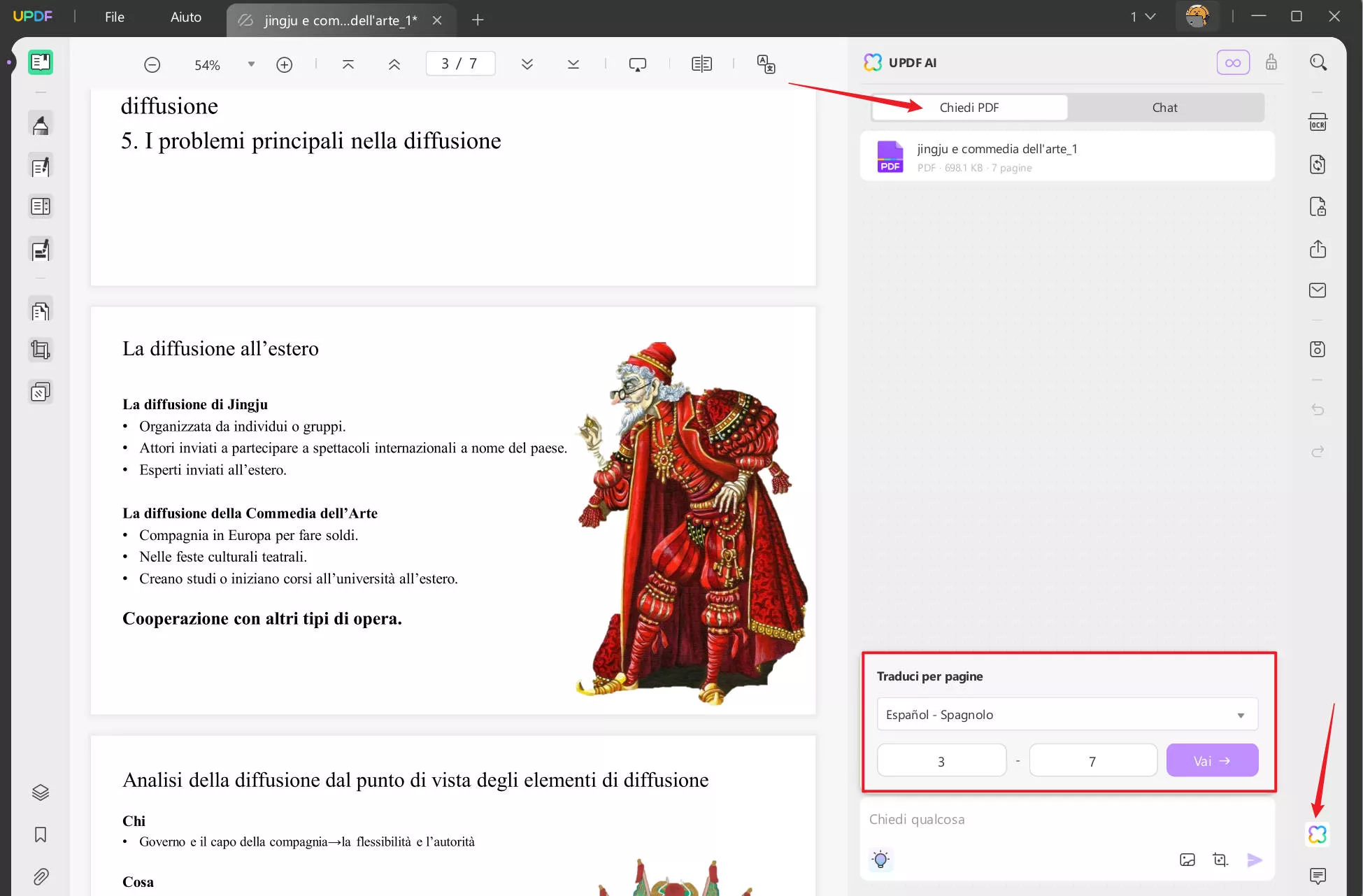
Task: Toggle the prompt lightbulb icon
Action: [880, 860]
